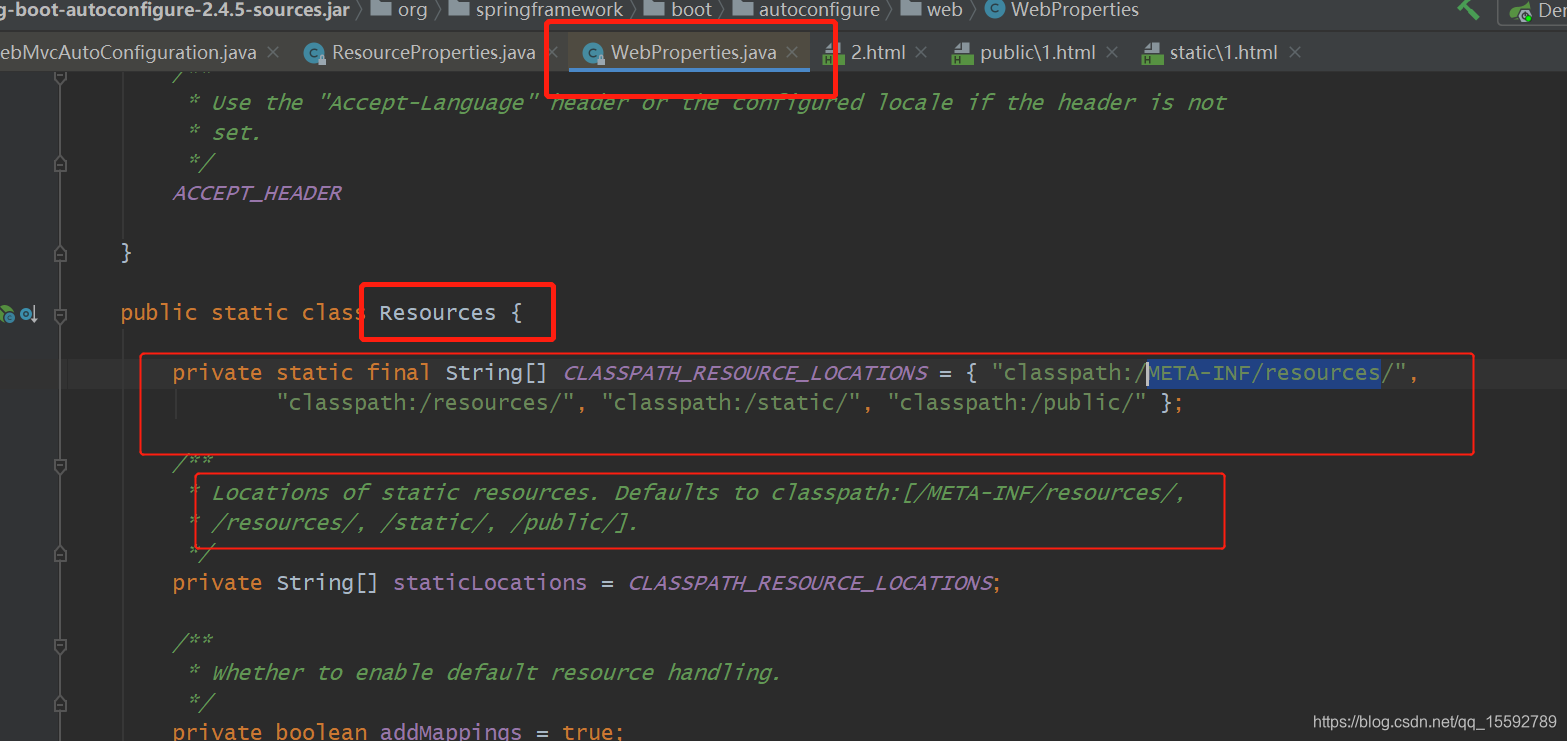Switch to the WebMvcAutoConfiguration.java tab
Image resolution: width=1567 pixels, height=741 pixels.
[128, 52]
